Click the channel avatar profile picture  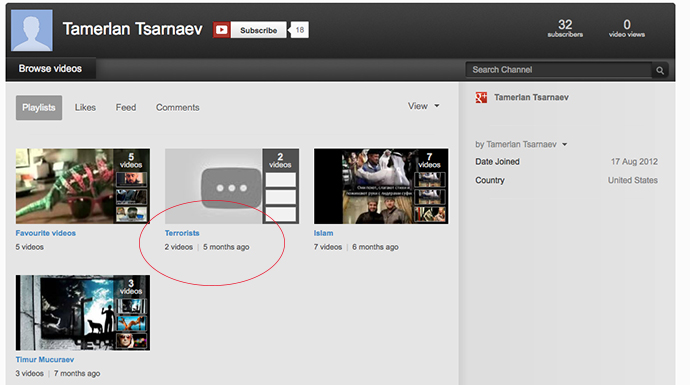(32, 30)
